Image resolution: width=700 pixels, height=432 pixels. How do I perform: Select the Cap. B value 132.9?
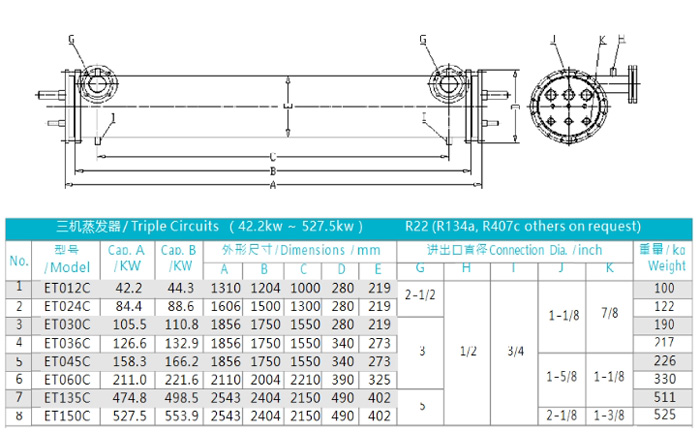click(182, 343)
